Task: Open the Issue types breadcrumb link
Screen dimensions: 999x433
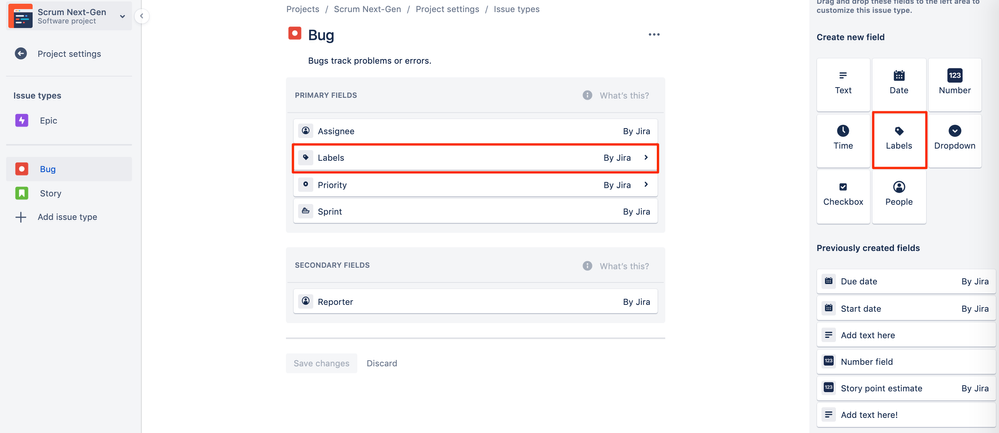Action: (516, 9)
